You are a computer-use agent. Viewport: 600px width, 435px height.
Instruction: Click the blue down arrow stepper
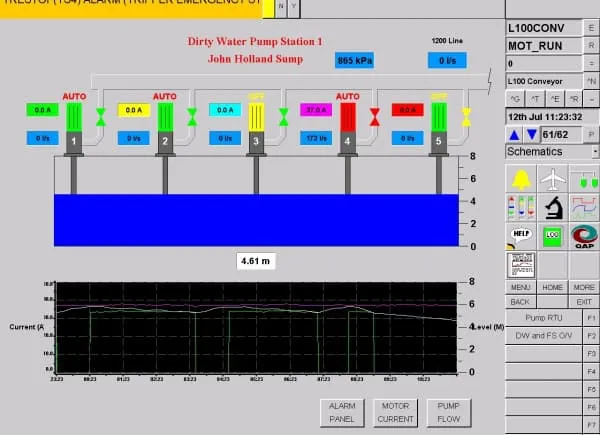click(x=531, y=134)
